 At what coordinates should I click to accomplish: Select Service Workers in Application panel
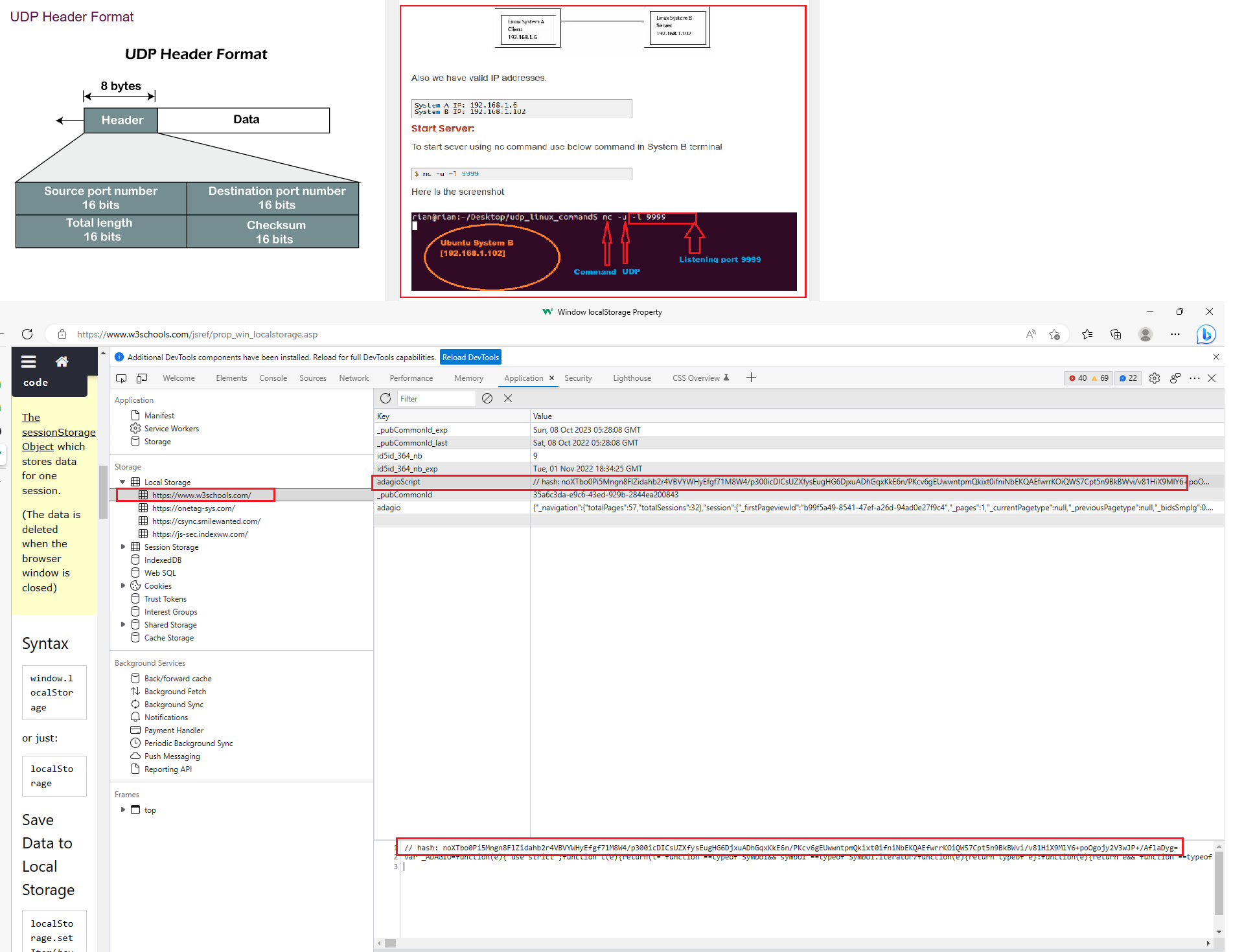pos(172,429)
